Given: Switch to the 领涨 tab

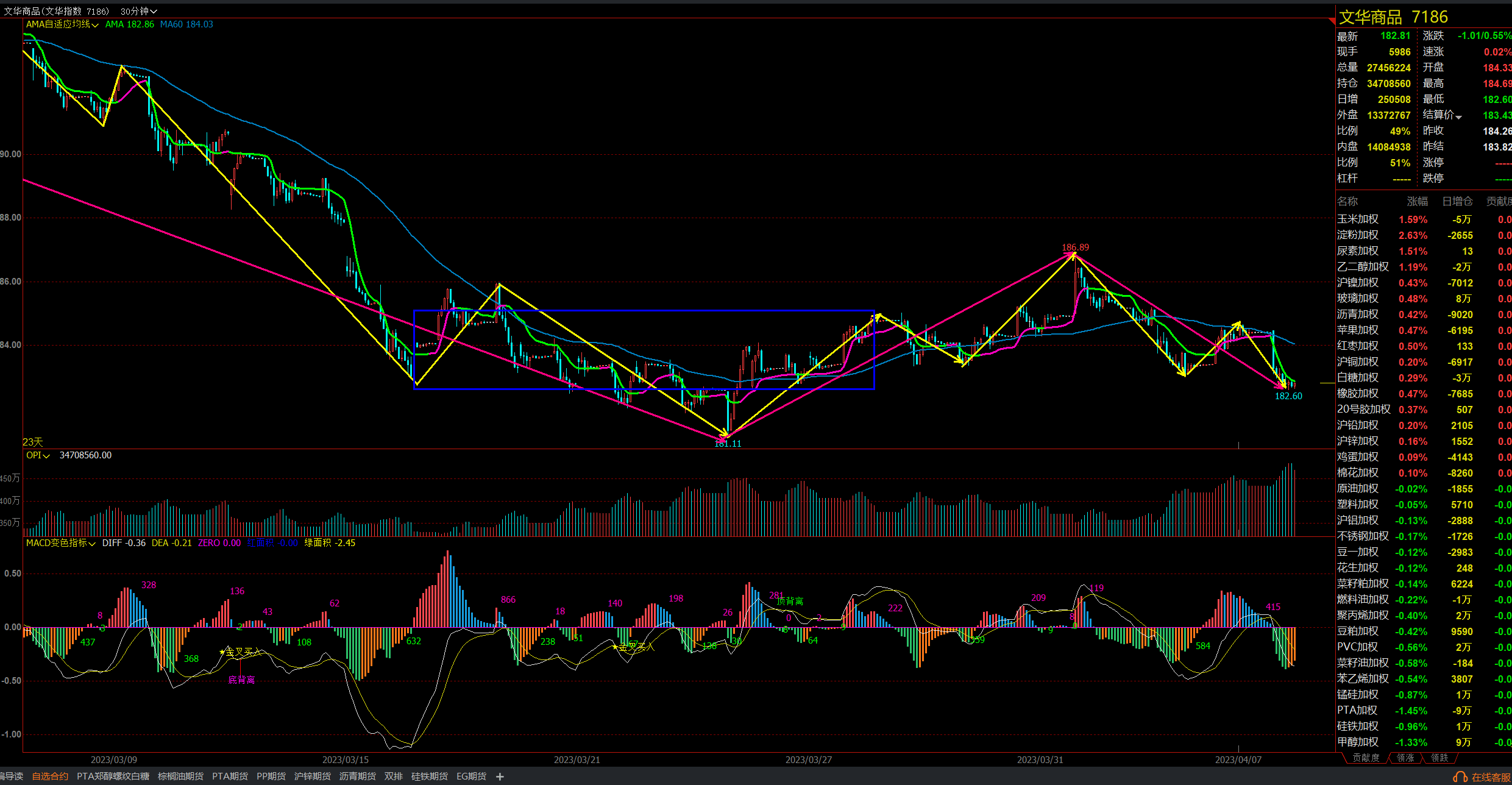Looking at the screenshot, I should tap(1405, 758).
